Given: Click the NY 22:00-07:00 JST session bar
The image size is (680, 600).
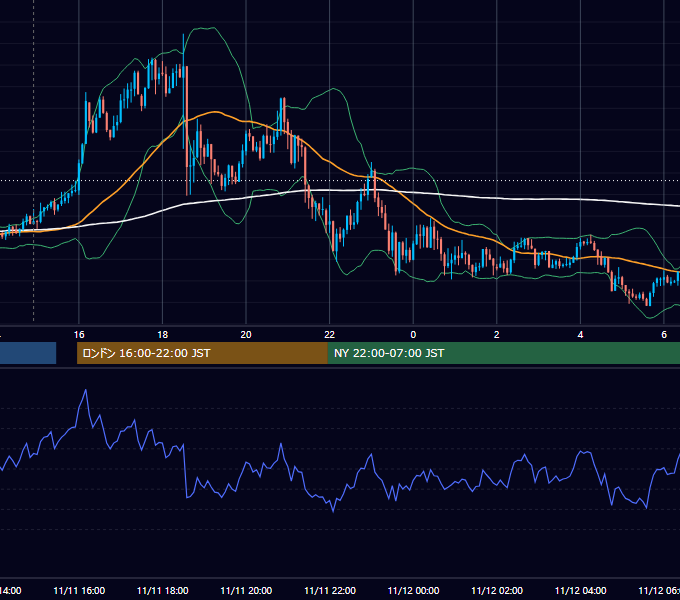Looking at the screenshot, I should click(x=503, y=353).
